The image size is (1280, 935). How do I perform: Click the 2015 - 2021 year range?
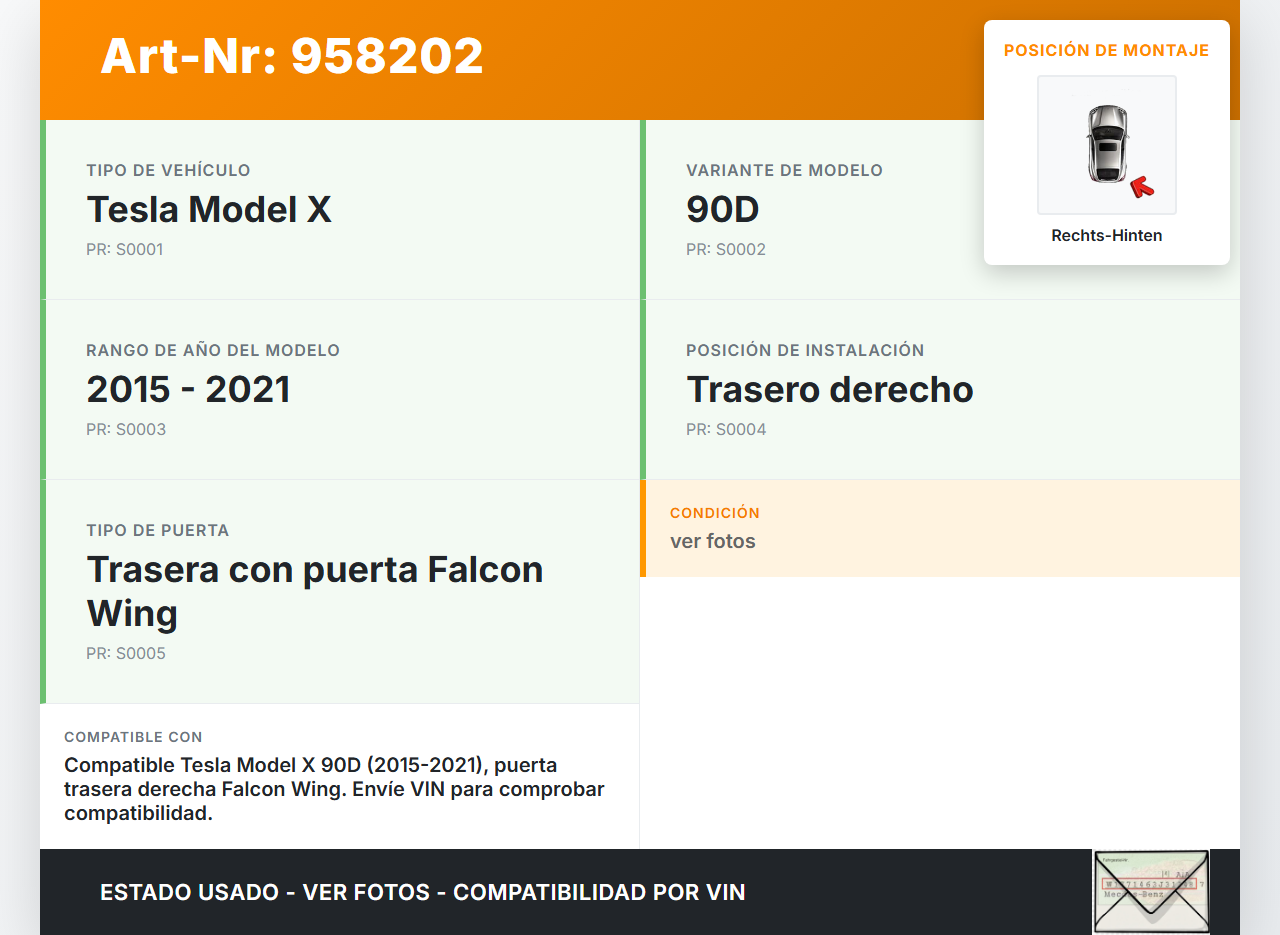point(188,390)
